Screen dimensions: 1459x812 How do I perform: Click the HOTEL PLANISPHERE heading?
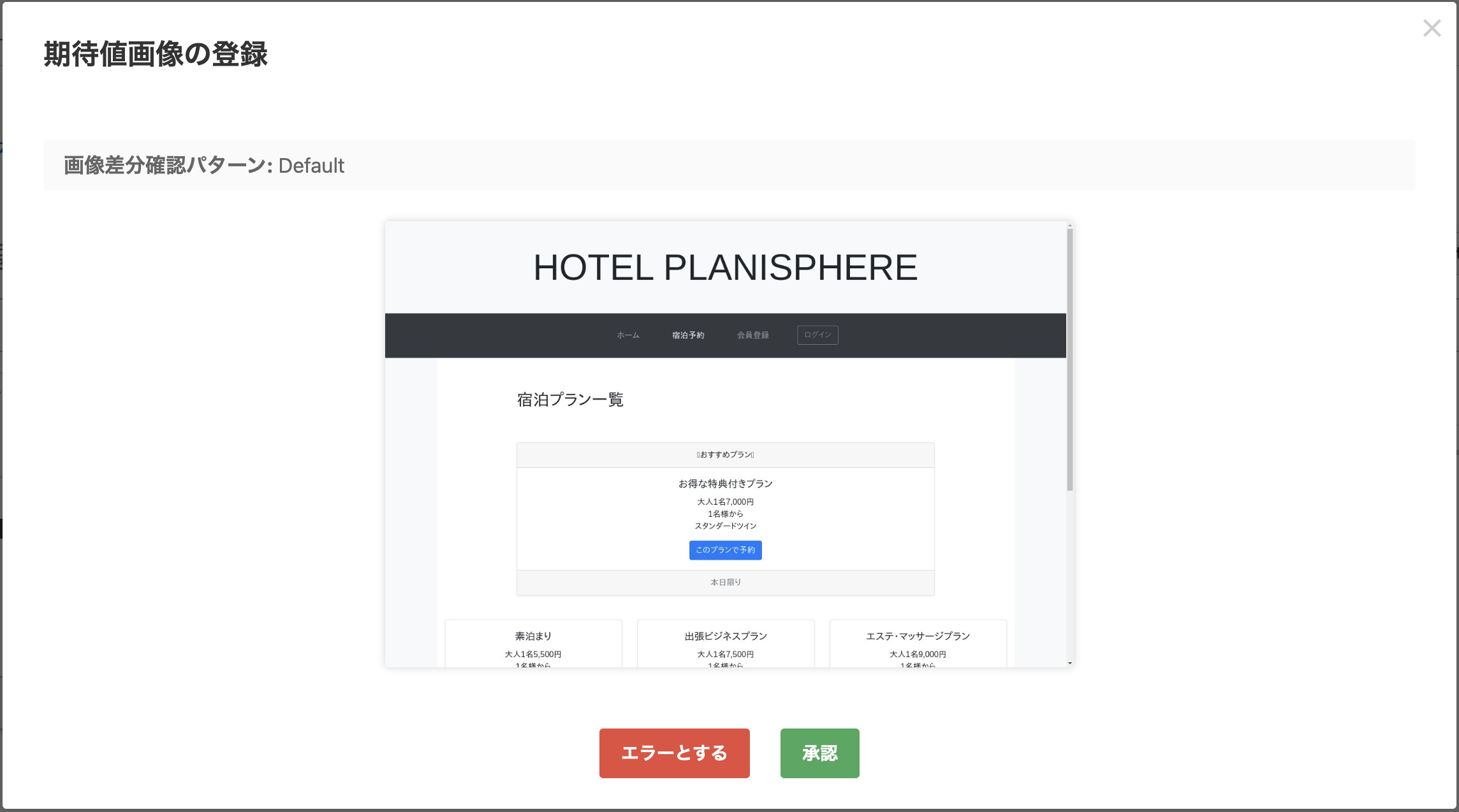[725, 267]
